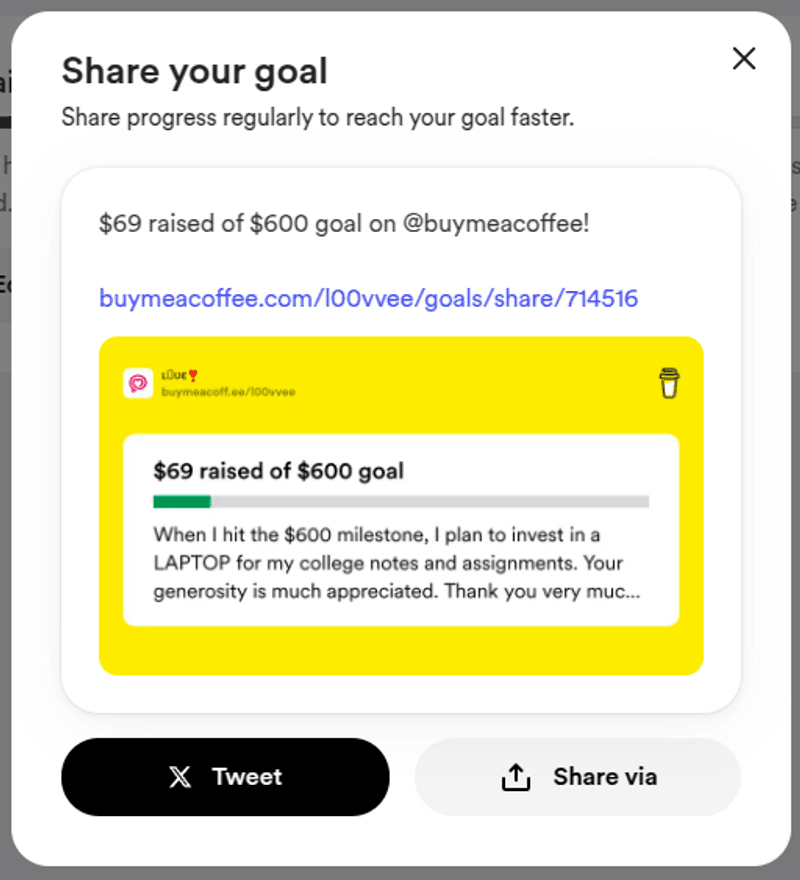Click the pink profile avatar icon
Viewport: 800px width, 880px height.
138,383
